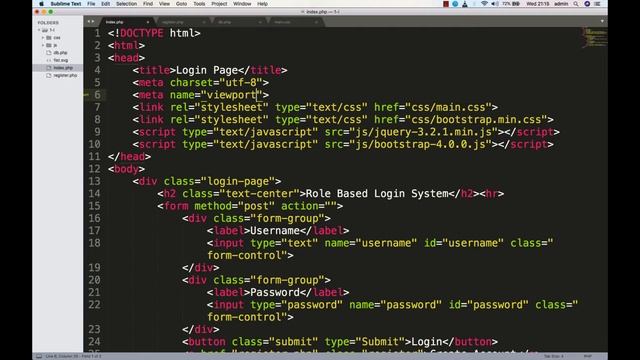Click the 'Login Page' title text
The width and height of the screenshot is (640, 360).
coord(207,70)
